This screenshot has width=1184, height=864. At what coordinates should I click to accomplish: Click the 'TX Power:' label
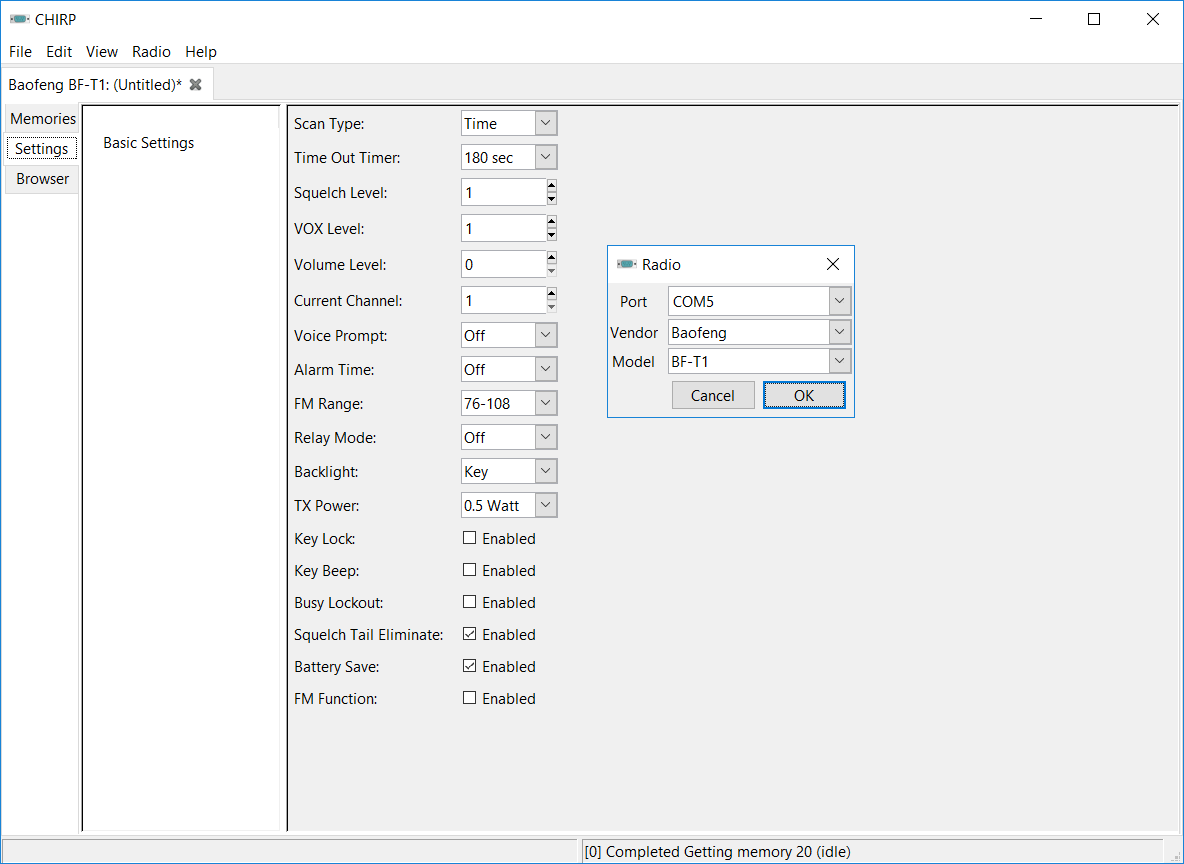click(326, 506)
